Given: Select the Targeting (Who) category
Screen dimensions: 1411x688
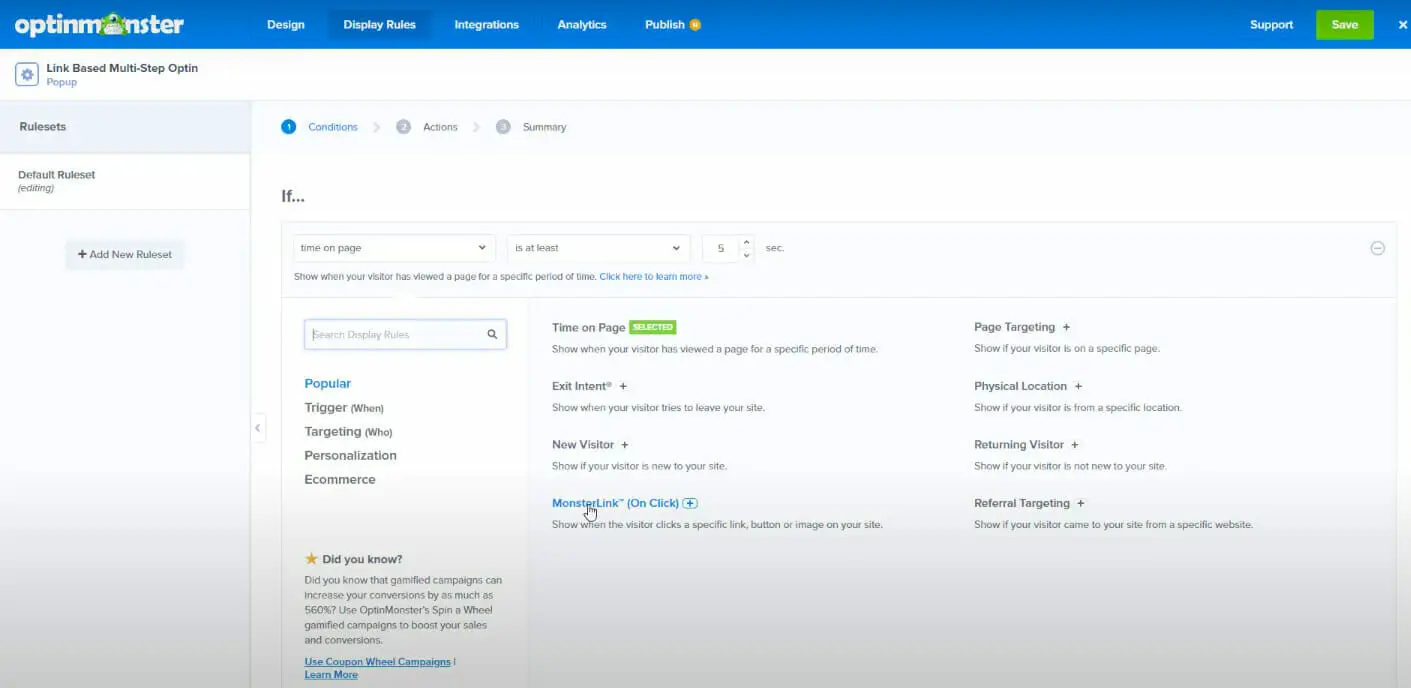Looking at the screenshot, I should [348, 432].
